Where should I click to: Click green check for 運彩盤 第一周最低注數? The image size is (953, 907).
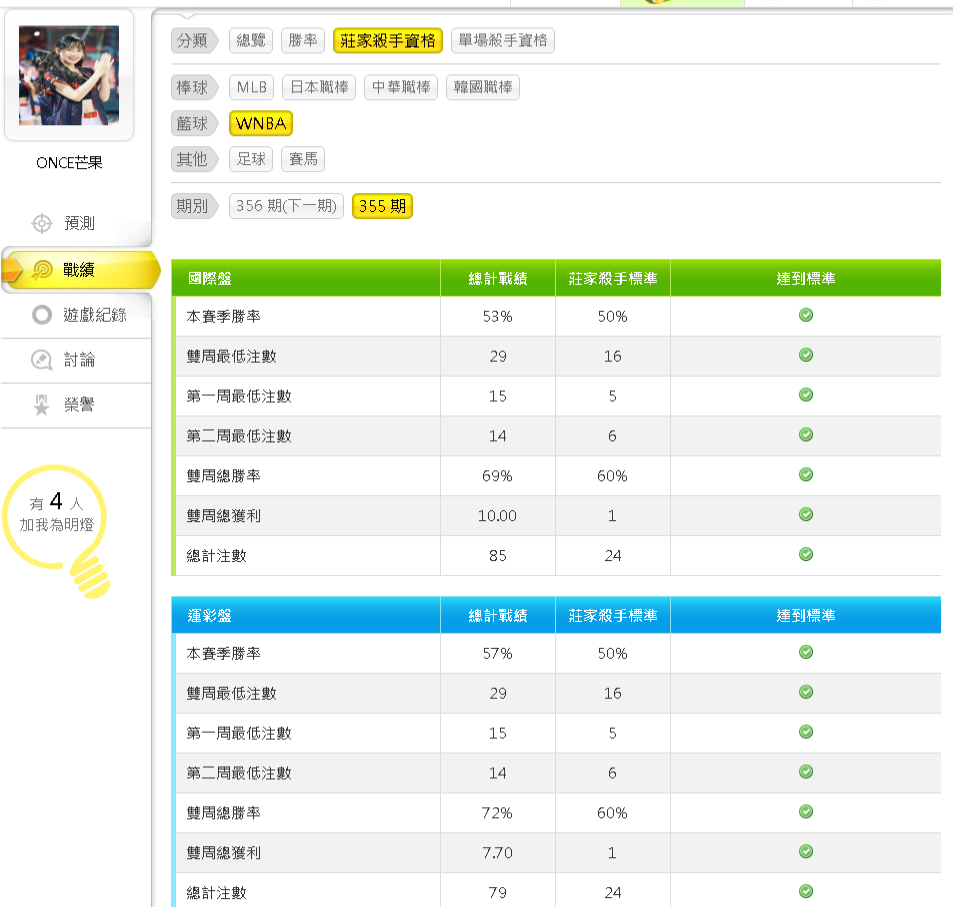click(x=806, y=732)
